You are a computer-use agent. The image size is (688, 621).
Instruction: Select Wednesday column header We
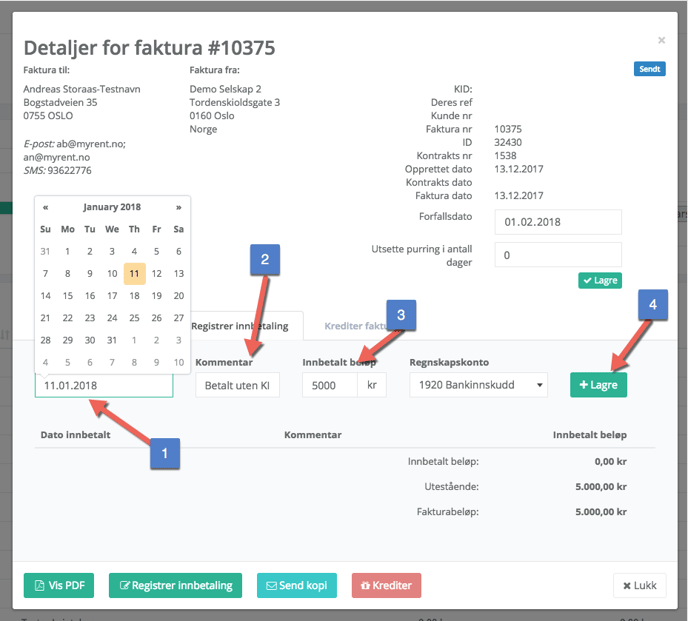(112, 229)
